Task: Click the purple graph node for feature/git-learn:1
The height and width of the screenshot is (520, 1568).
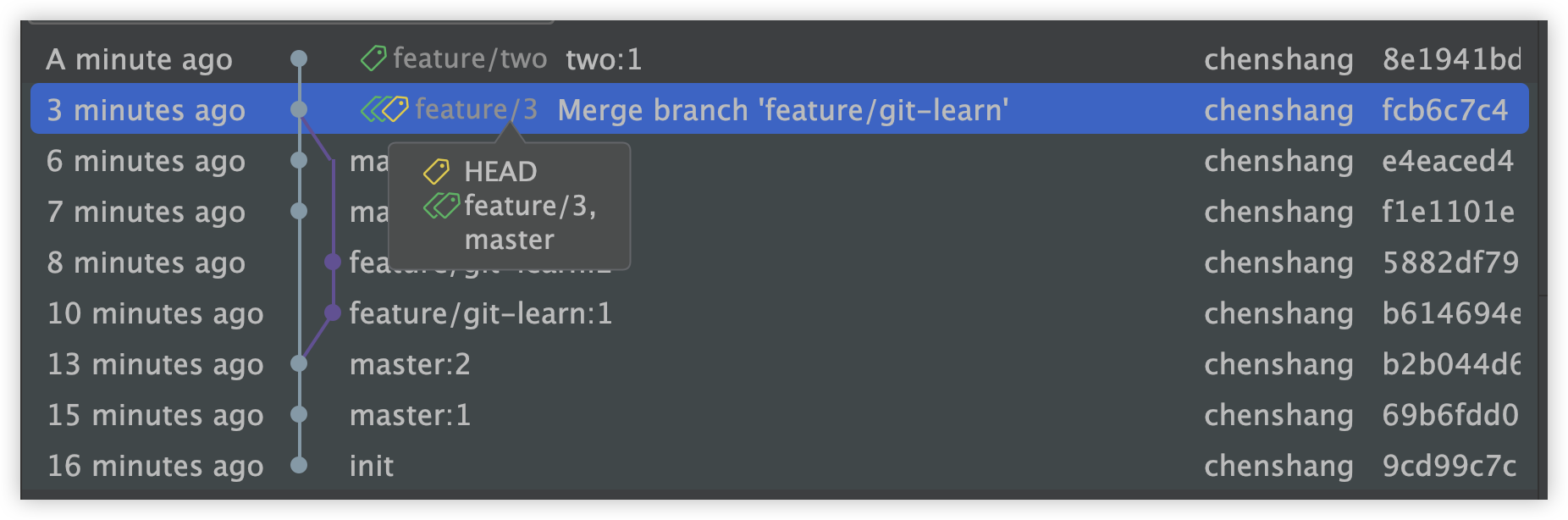Action: click(333, 313)
